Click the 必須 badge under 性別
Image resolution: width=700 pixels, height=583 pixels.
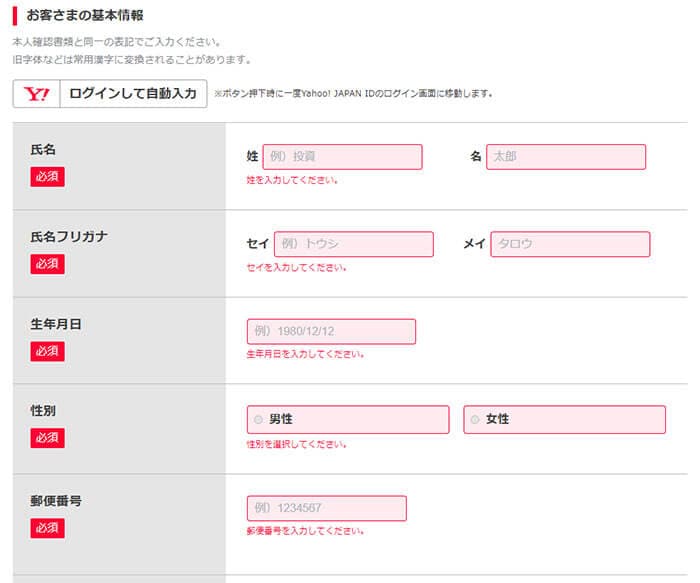47,438
